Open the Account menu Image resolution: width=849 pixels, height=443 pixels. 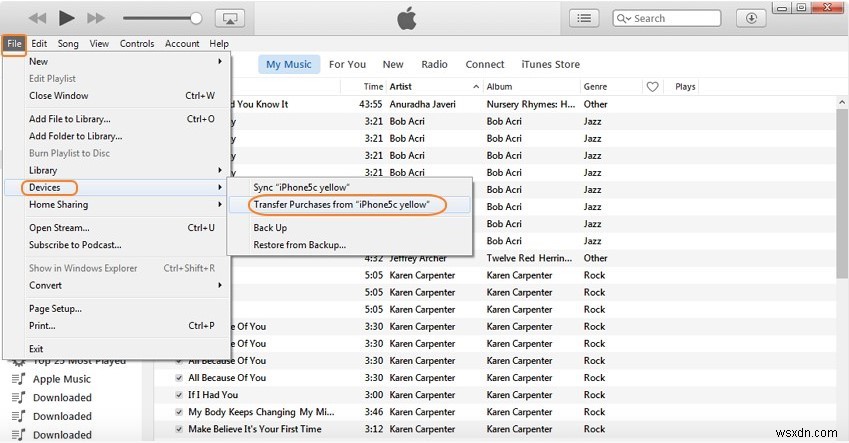(x=182, y=44)
